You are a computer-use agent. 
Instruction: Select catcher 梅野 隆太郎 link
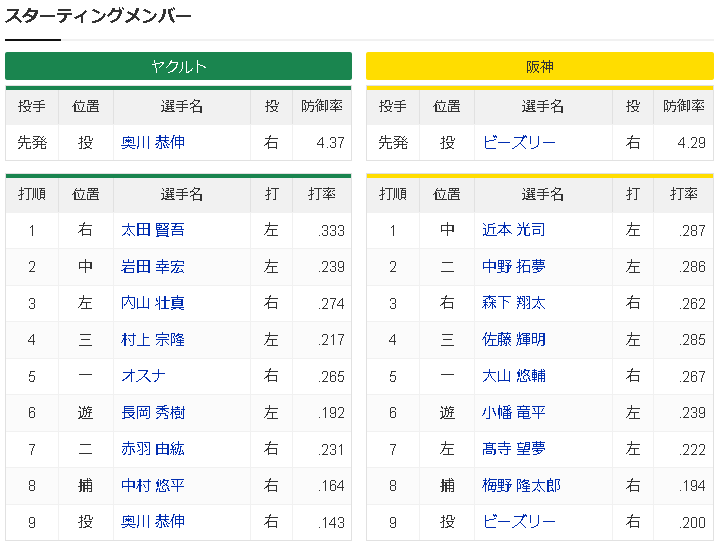tap(522, 485)
